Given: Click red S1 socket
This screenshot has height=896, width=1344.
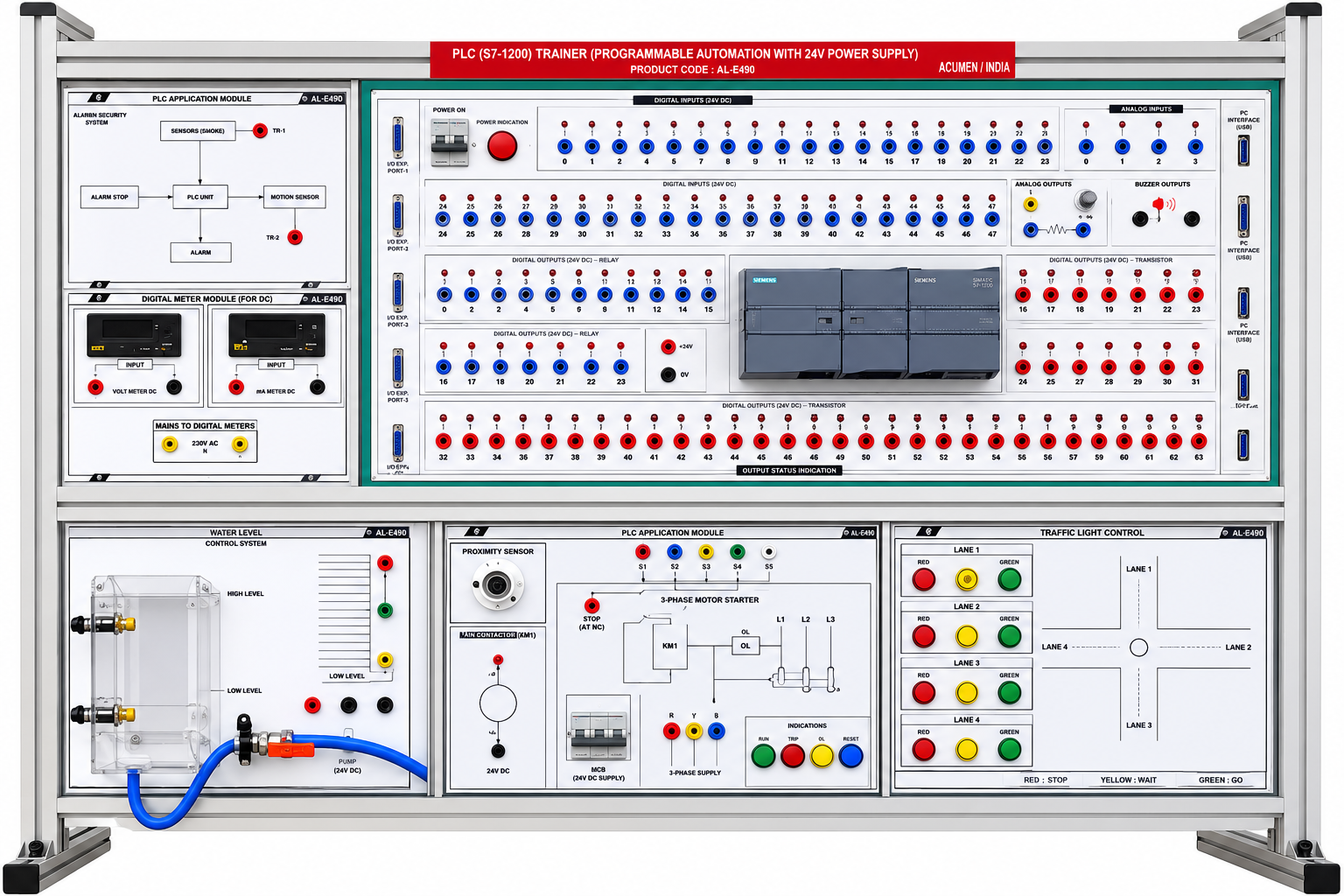Looking at the screenshot, I should [643, 551].
